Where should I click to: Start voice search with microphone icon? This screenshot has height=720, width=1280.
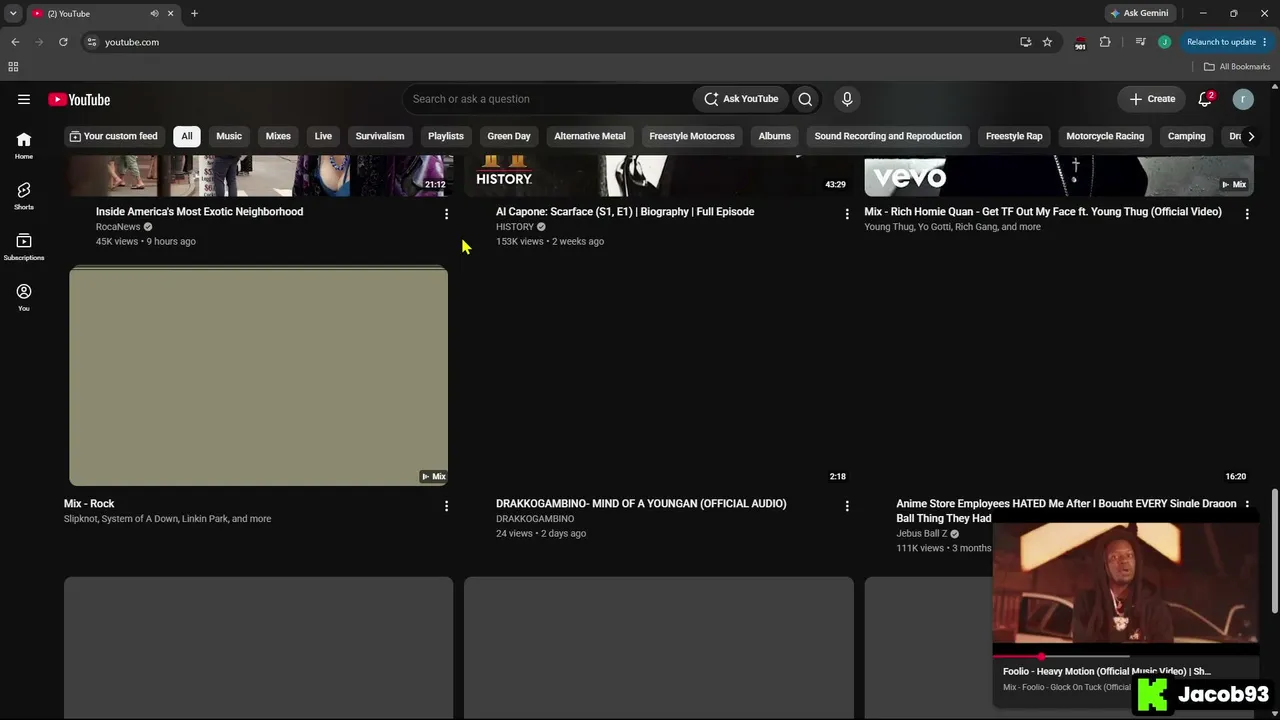pos(847,99)
